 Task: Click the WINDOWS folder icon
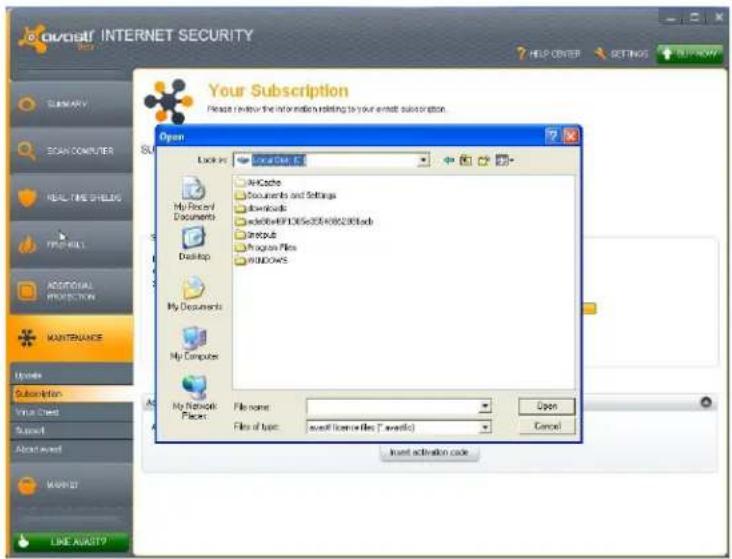pyautogui.click(x=240, y=261)
